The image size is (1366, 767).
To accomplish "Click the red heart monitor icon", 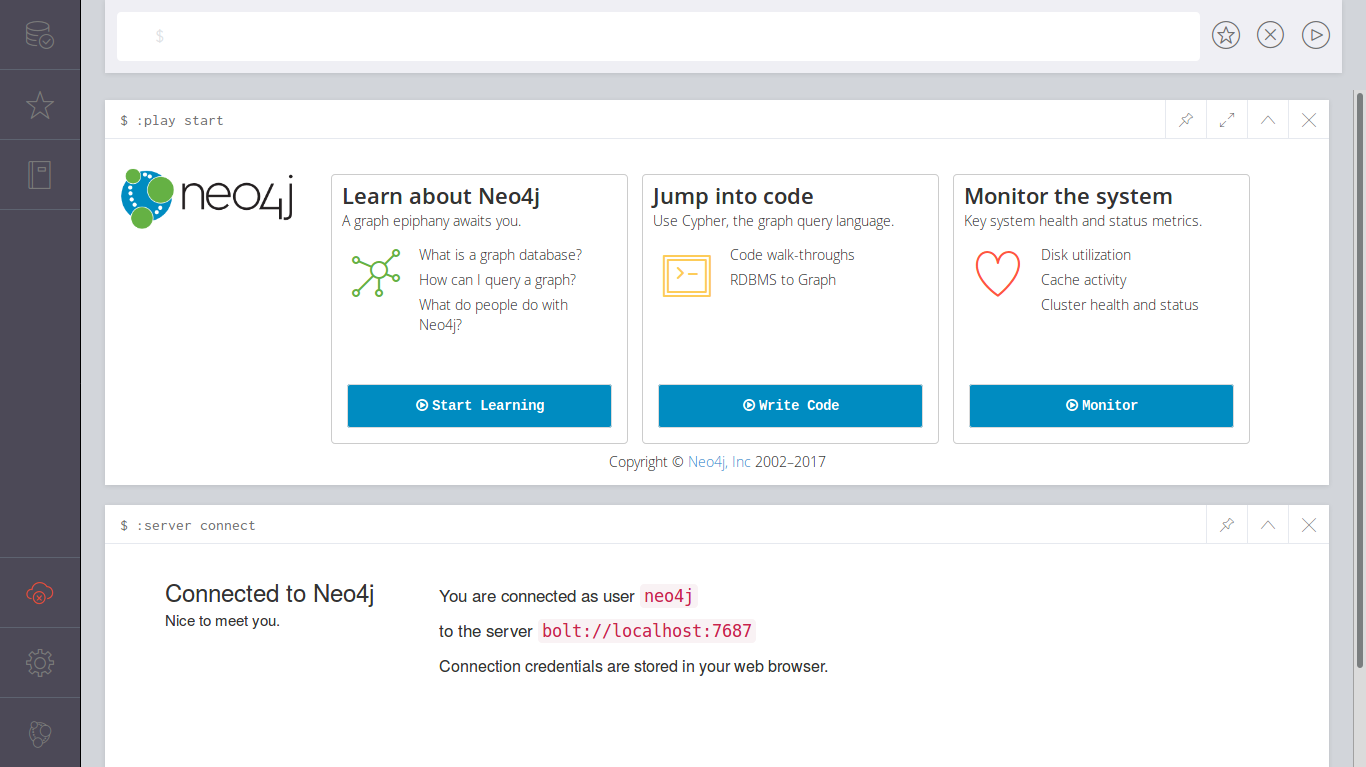I will click(x=997, y=273).
